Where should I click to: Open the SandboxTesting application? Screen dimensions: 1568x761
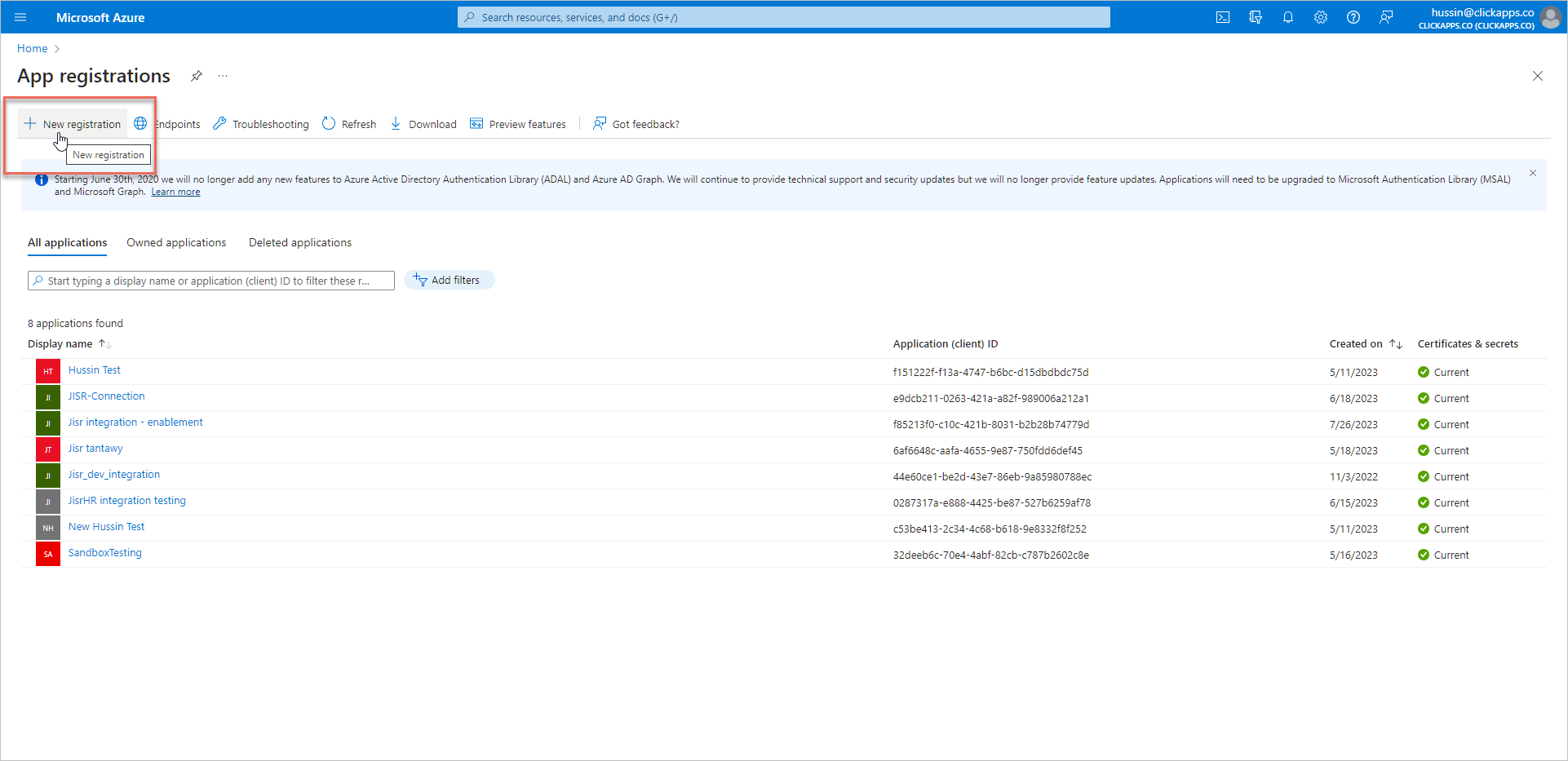point(105,553)
